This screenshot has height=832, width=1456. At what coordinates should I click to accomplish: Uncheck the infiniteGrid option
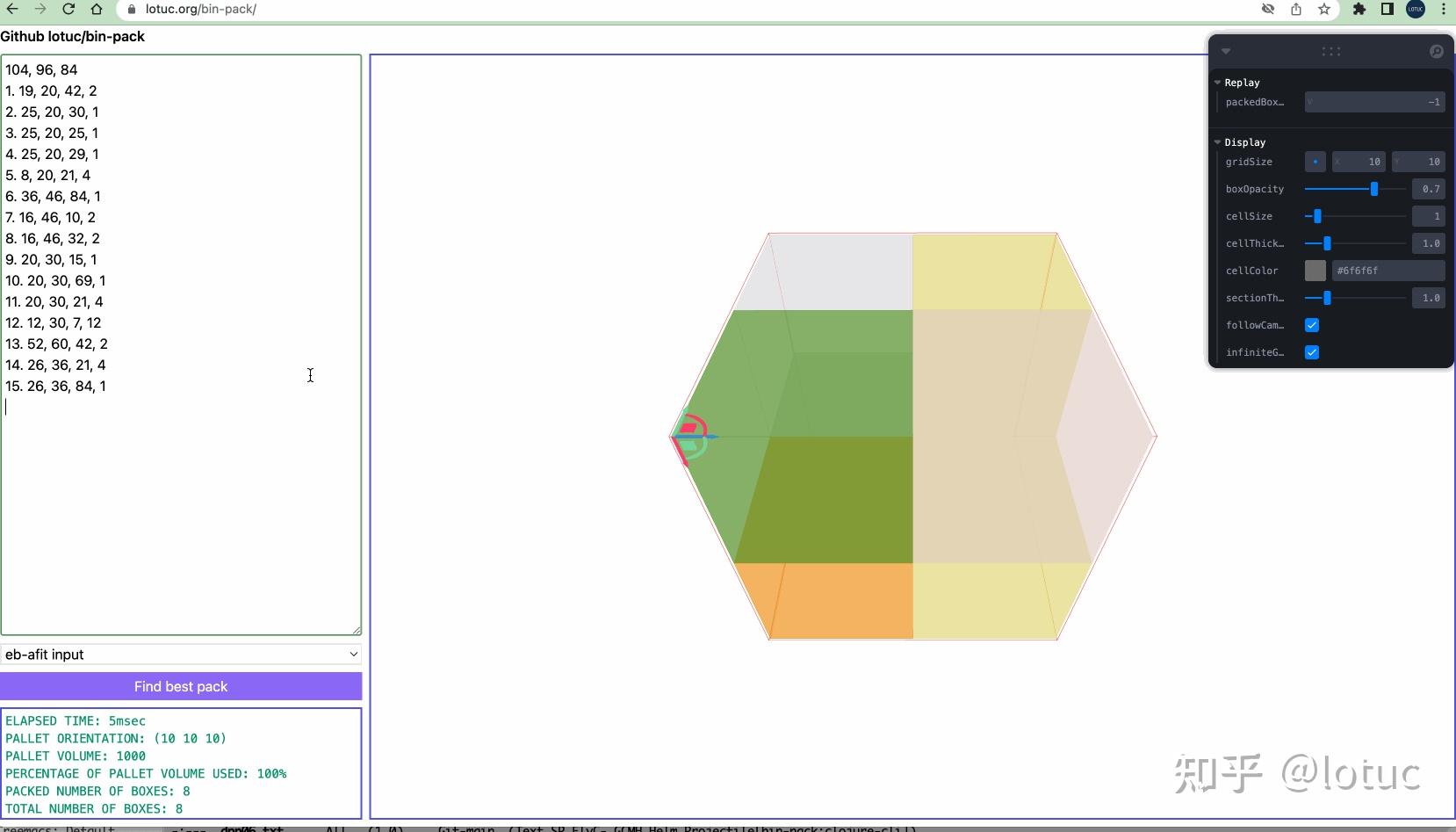coord(1313,352)
